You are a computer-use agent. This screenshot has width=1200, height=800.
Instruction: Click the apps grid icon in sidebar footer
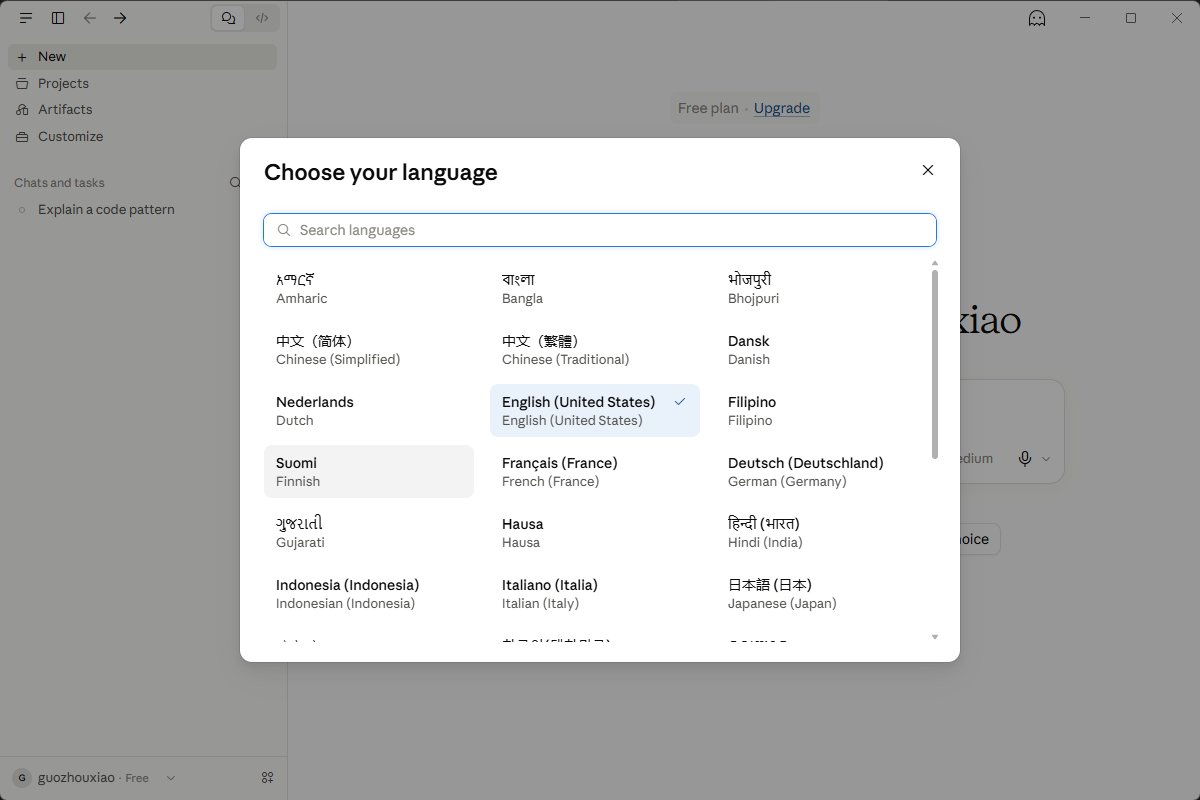[267, 778]
